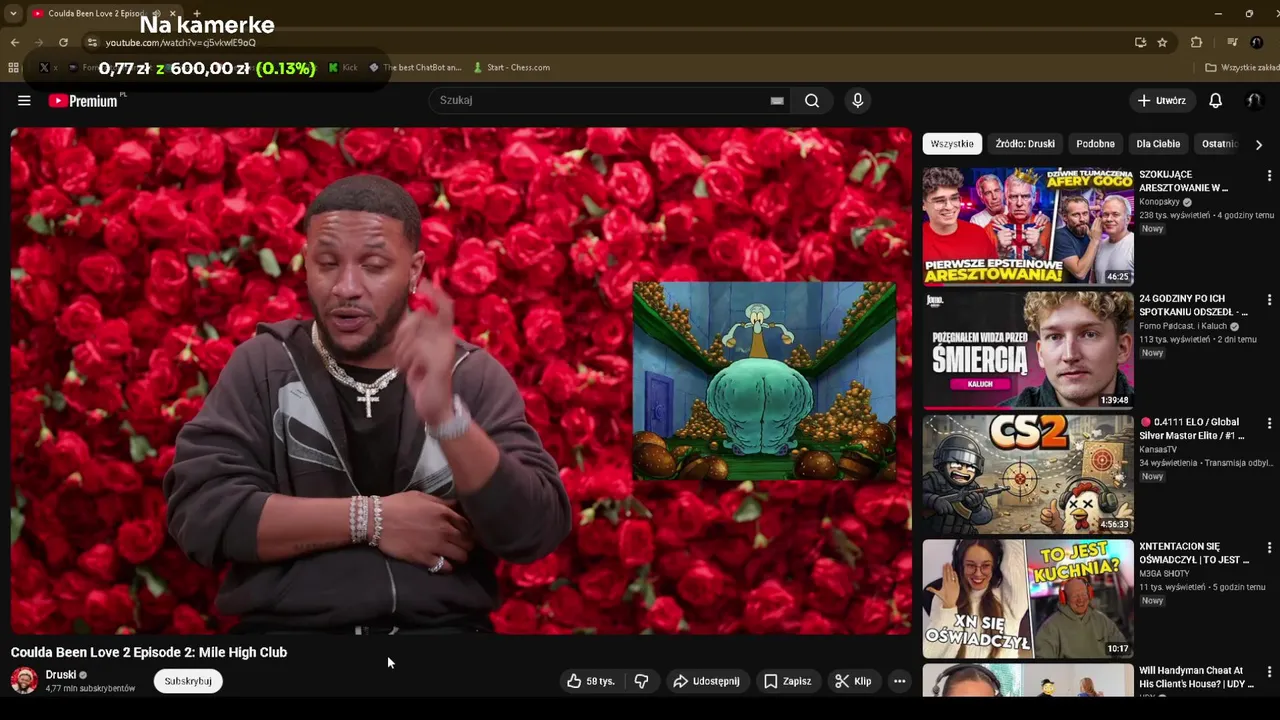Image resolution: width=1280 pixels, height=720 pixels.
Task: Open the notifications bell
Action: click(x=1215, y=100)
